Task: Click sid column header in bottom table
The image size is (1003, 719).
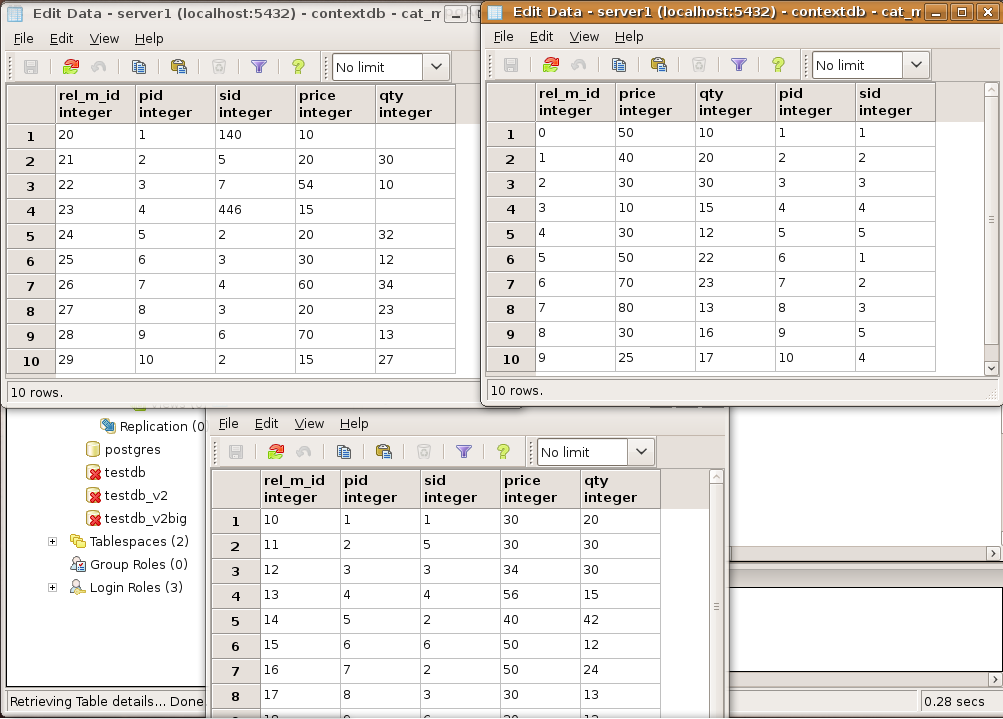Action: (460, 489)
